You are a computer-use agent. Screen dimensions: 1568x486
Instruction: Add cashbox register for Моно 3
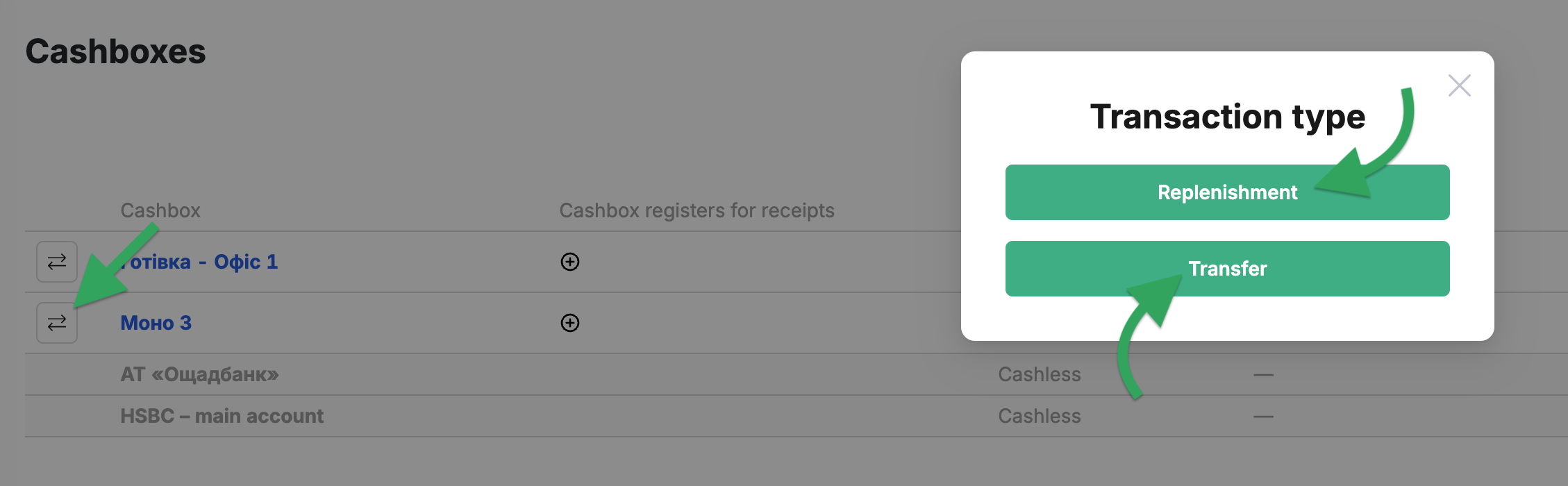(x=570, y=323)
